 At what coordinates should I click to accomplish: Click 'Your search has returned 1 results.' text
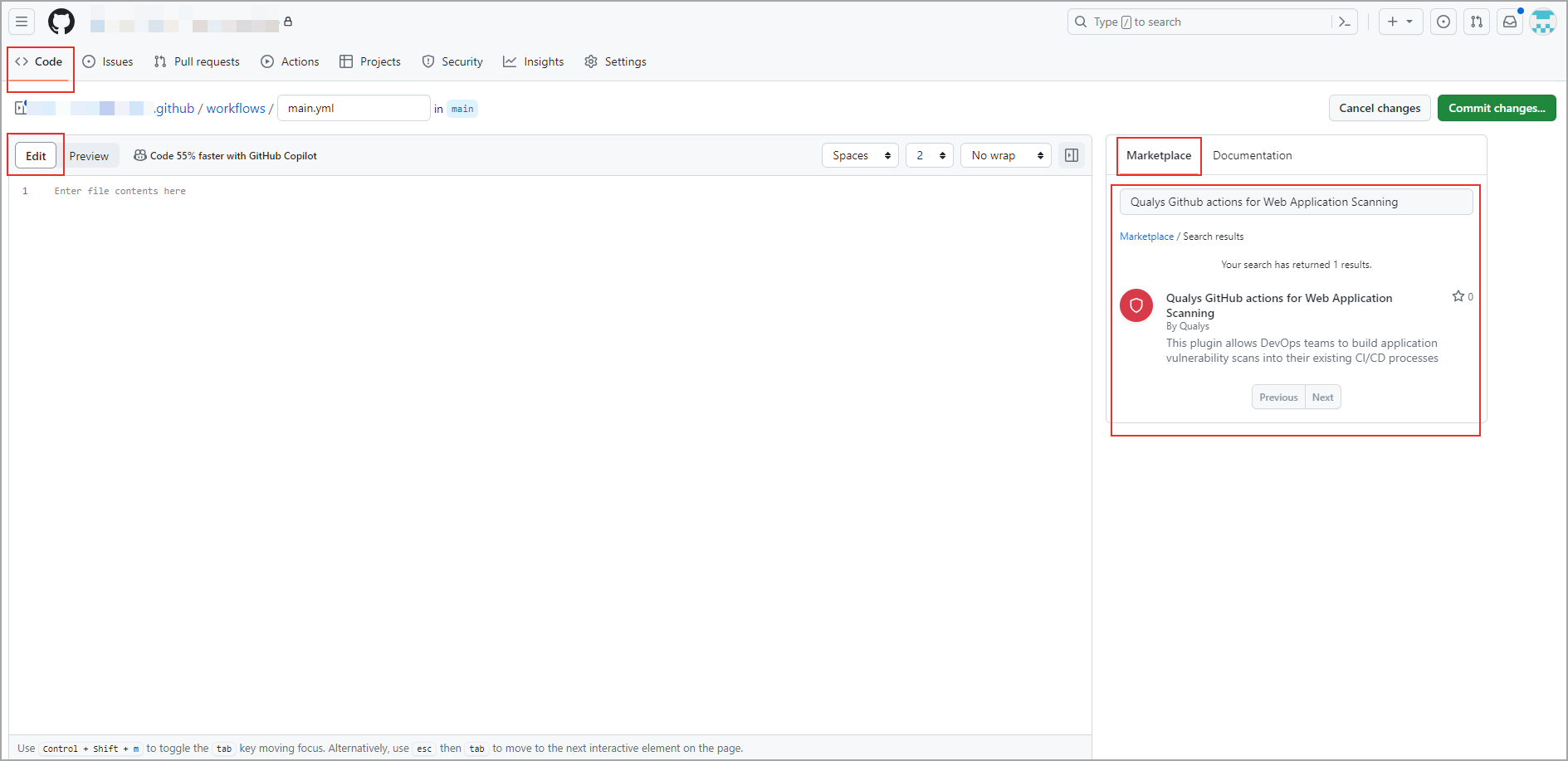pyautogui.click(x=1296, y=265)
